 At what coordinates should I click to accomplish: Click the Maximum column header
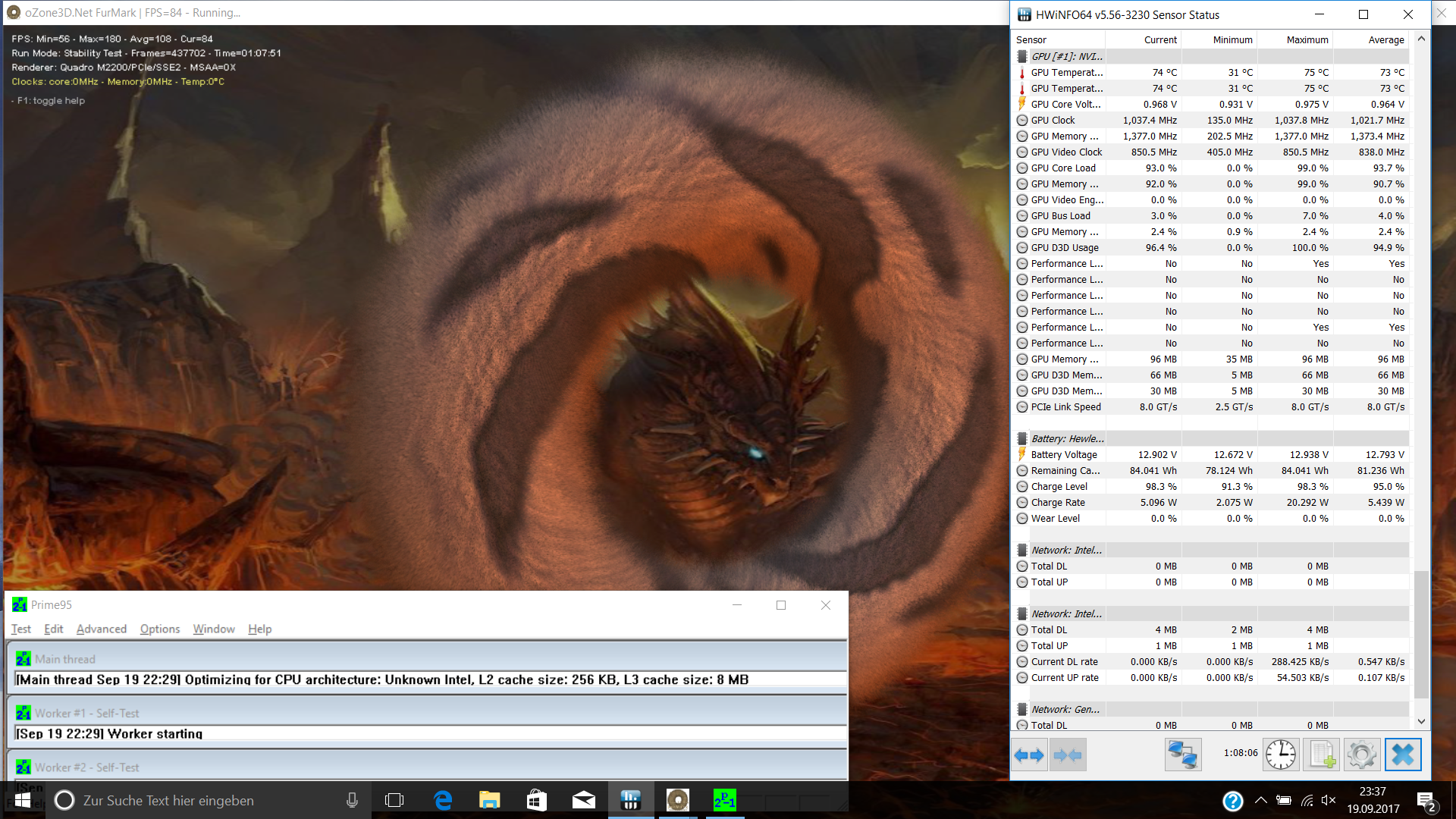[x=1307, y=39]
